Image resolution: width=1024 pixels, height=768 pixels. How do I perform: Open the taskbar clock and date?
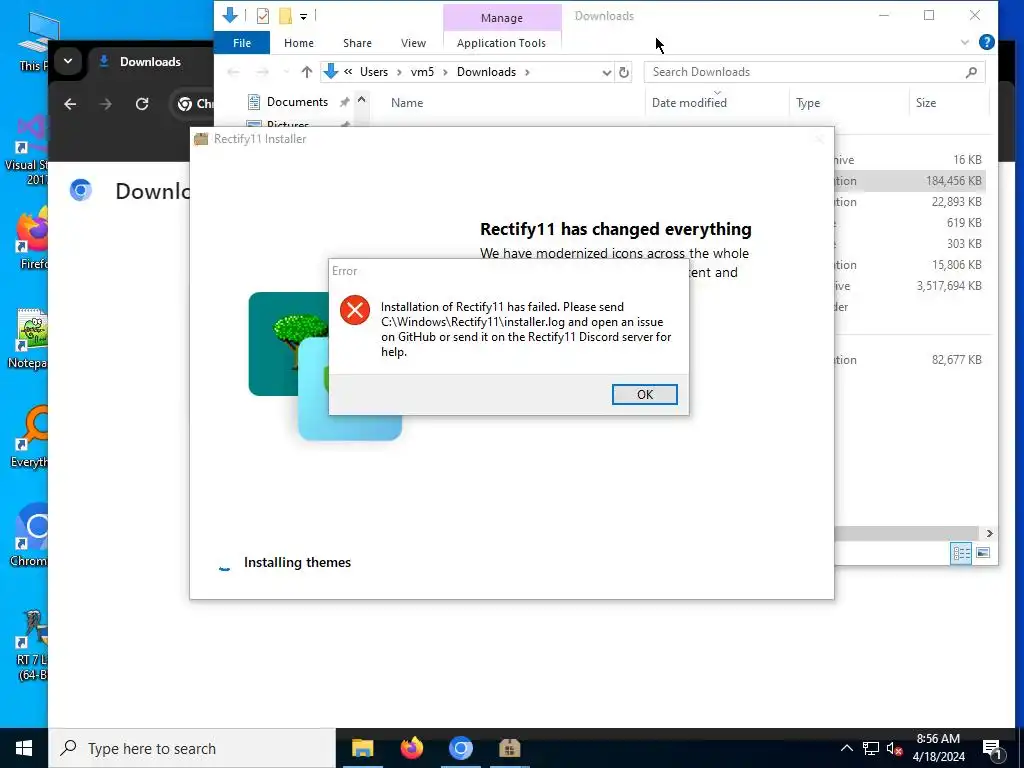938,748
